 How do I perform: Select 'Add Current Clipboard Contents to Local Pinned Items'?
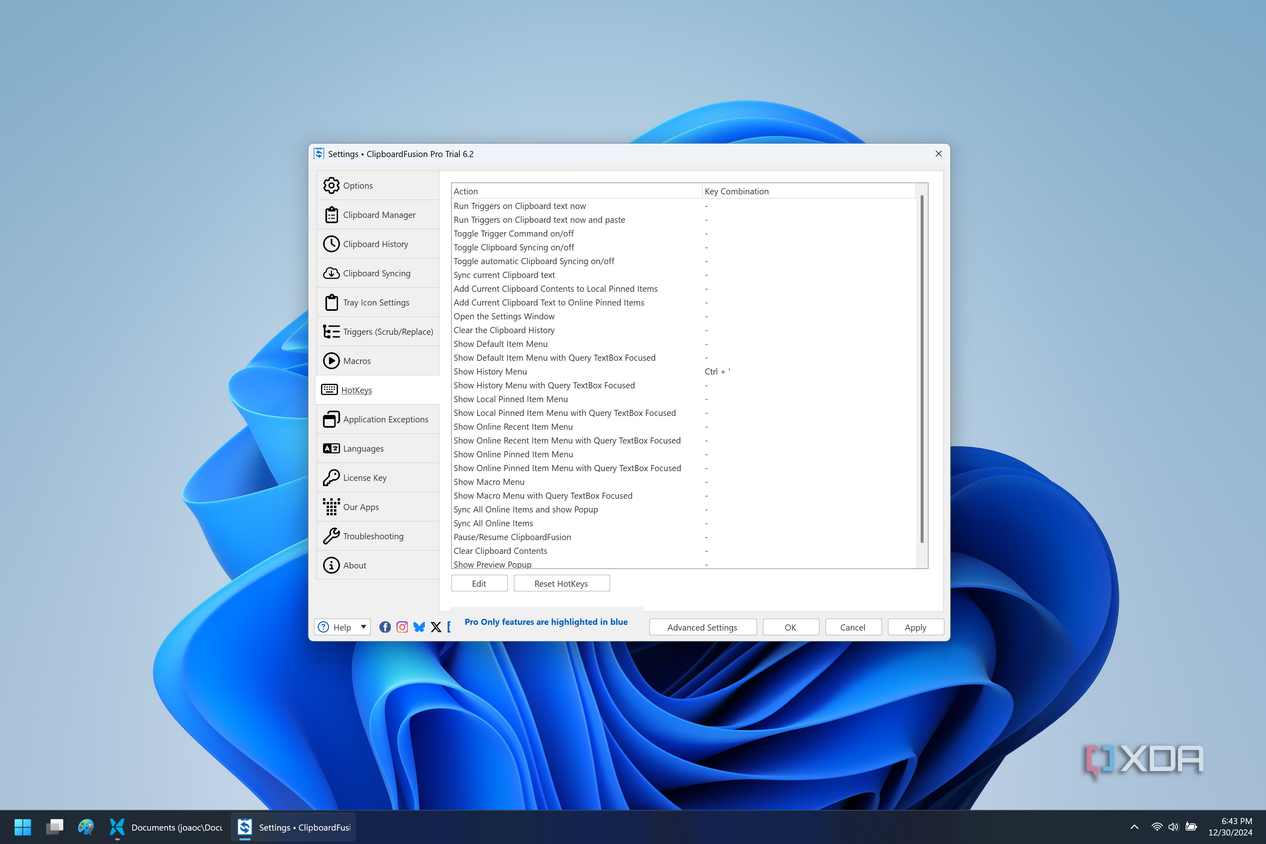(x=685, y=289)
